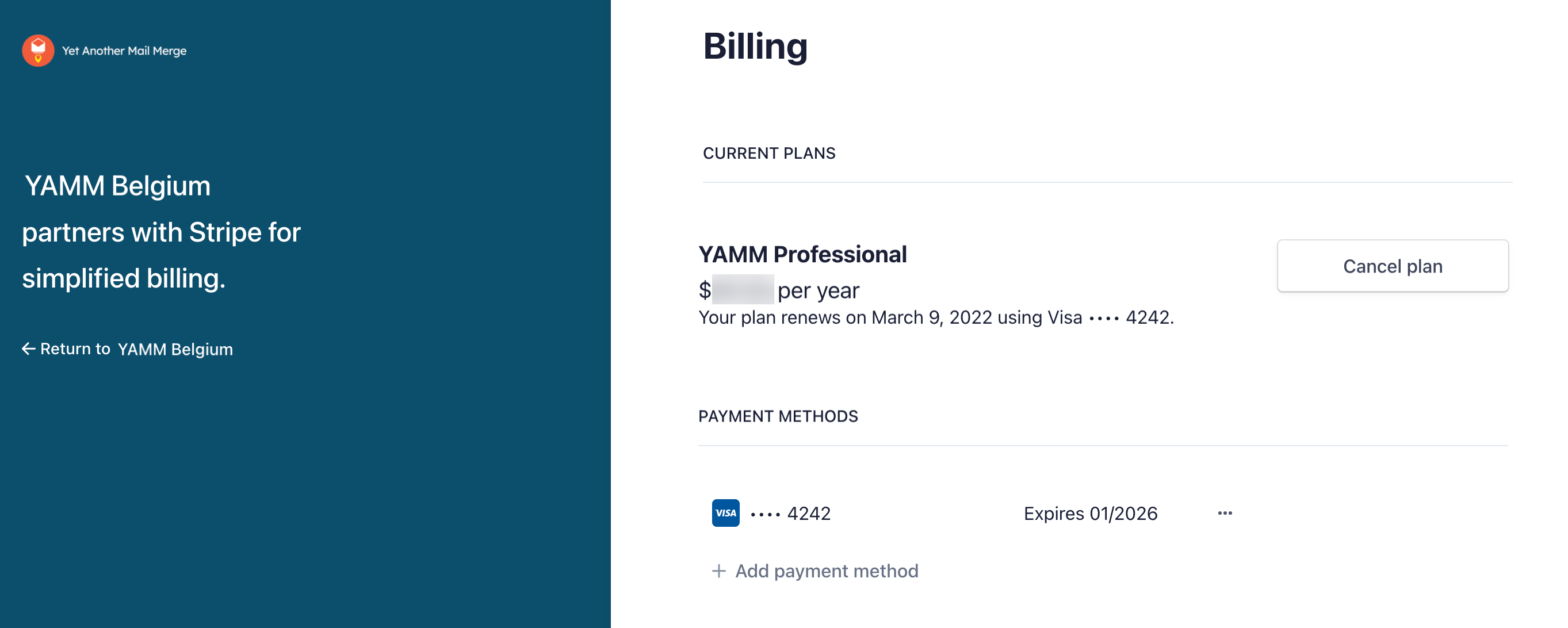1568x628 pixels.
Task: Click the simplified billing text line
Action: (124, 278)
